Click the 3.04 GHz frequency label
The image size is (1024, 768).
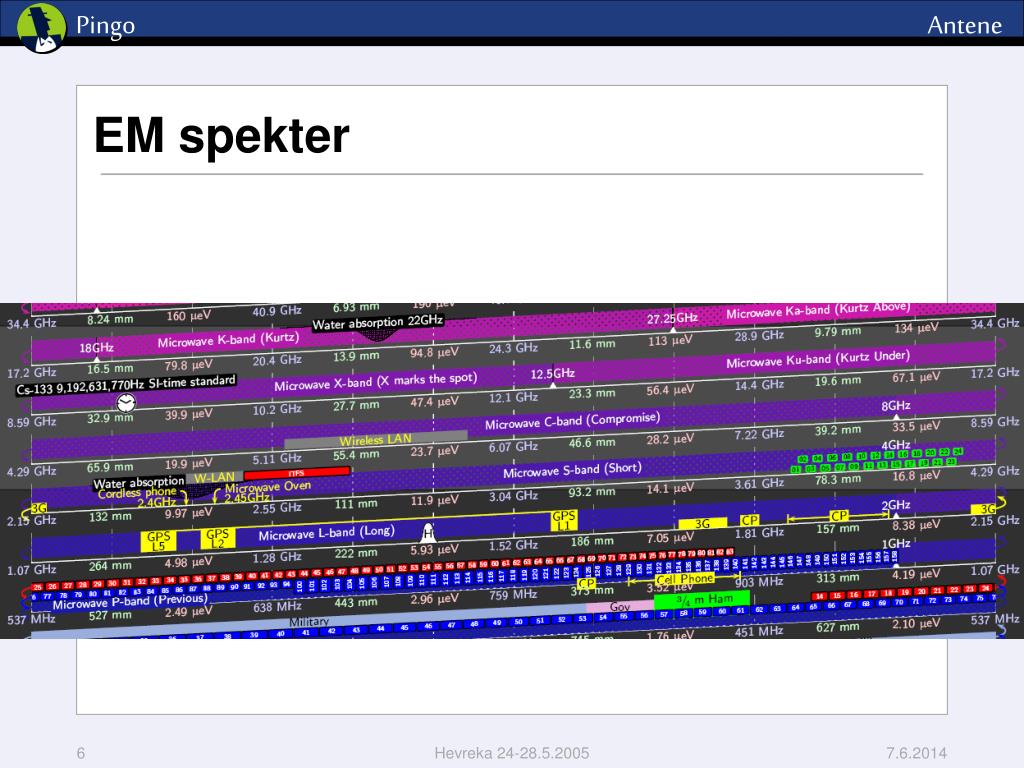pos(513,496)
